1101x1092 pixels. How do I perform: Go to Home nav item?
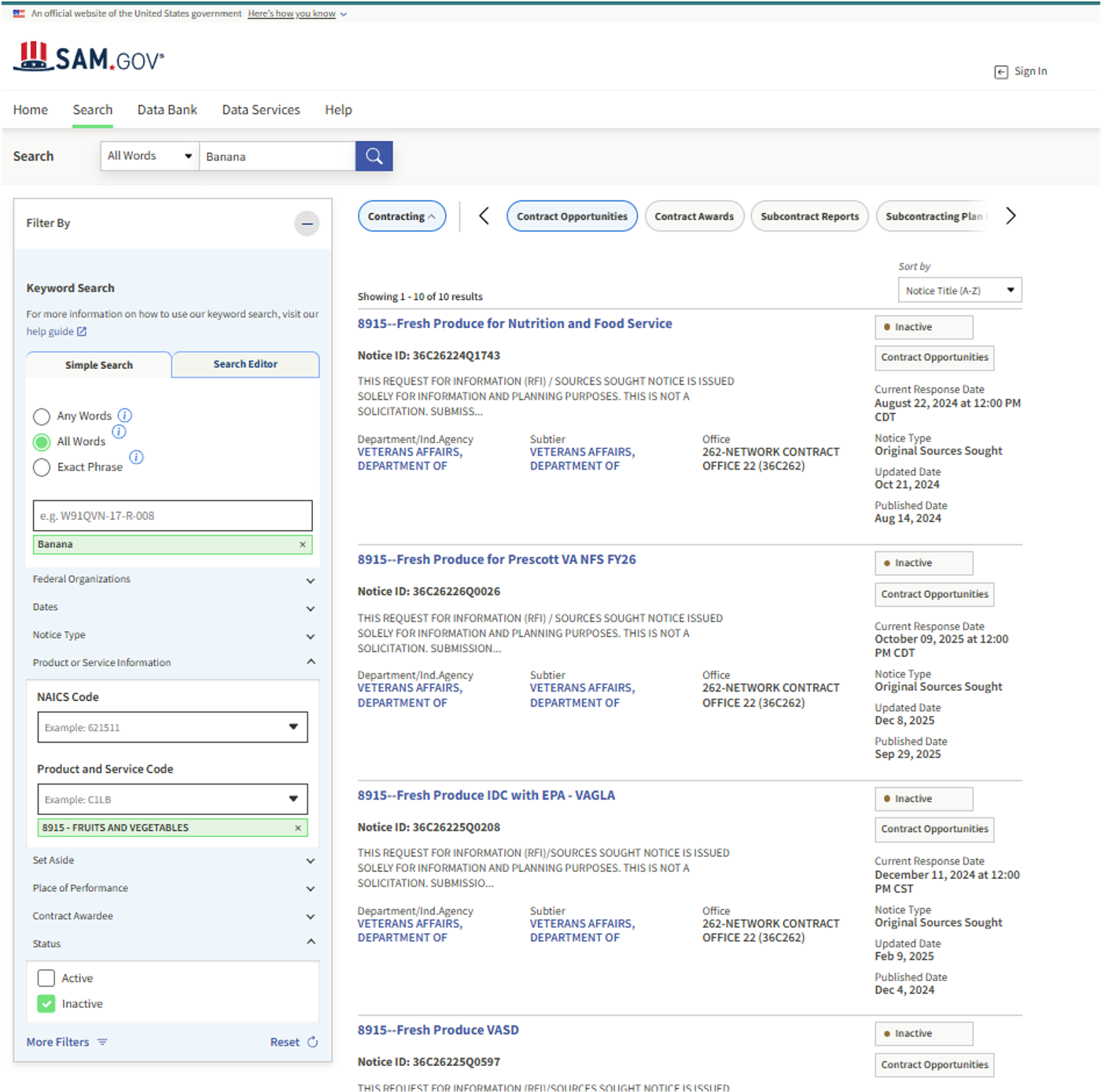click(x=31, y=110)
